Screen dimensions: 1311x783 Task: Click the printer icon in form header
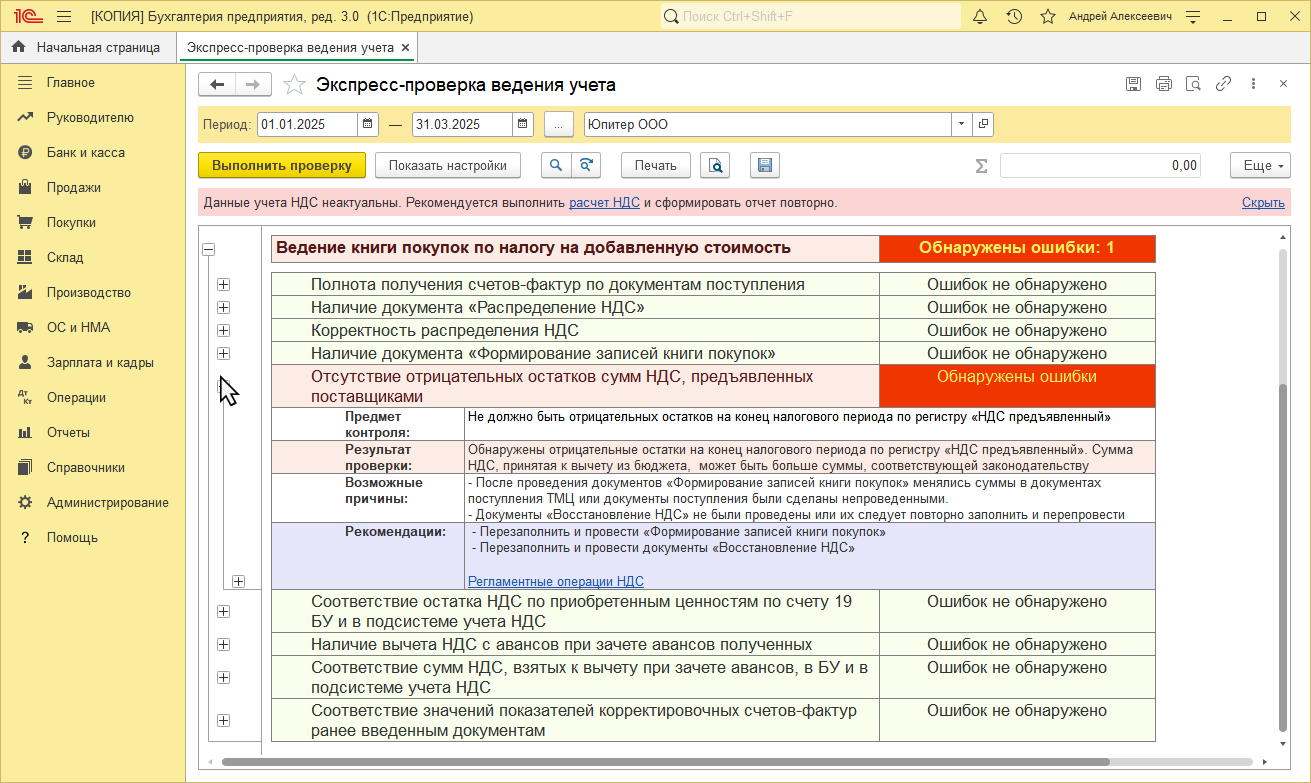[1163, 85]
